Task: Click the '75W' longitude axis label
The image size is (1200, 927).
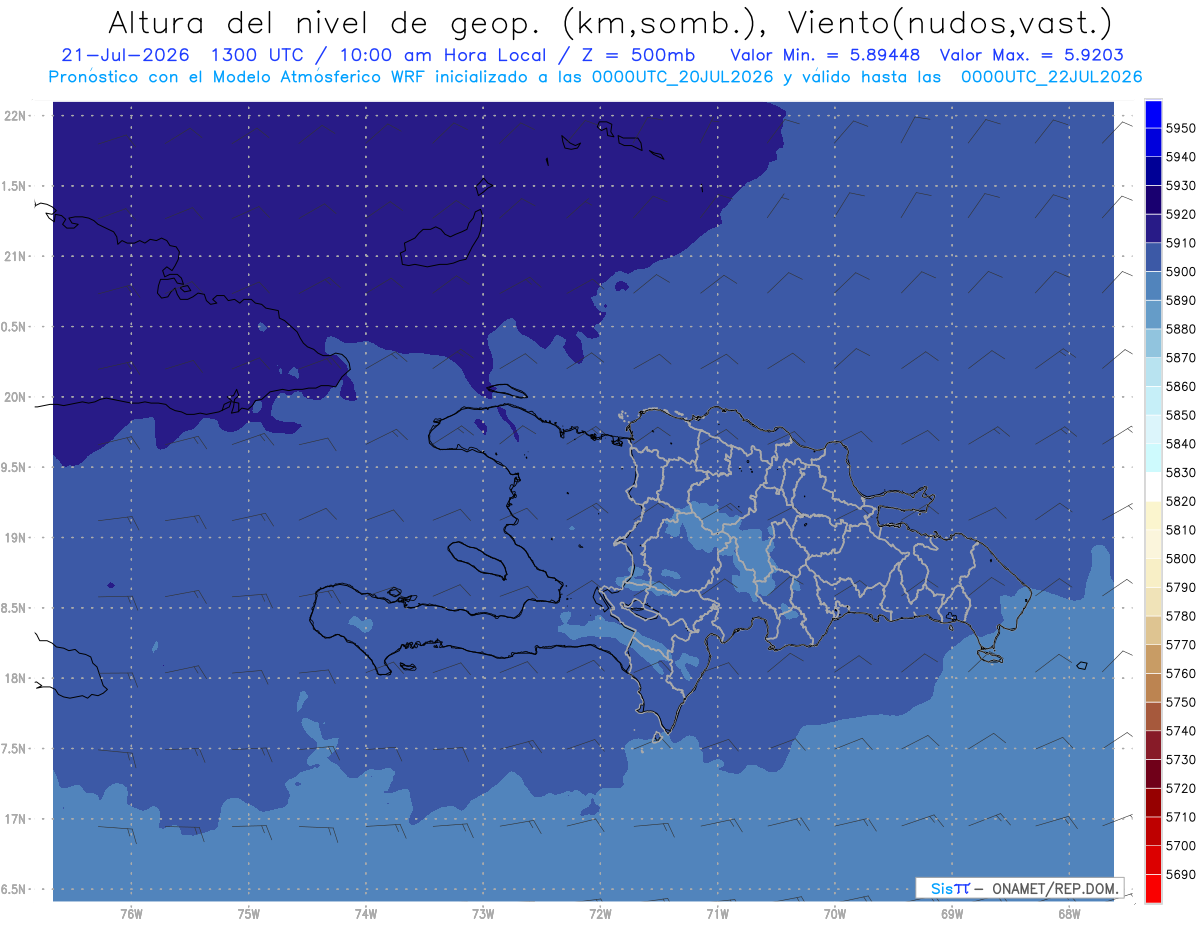Action: point(249,914)
